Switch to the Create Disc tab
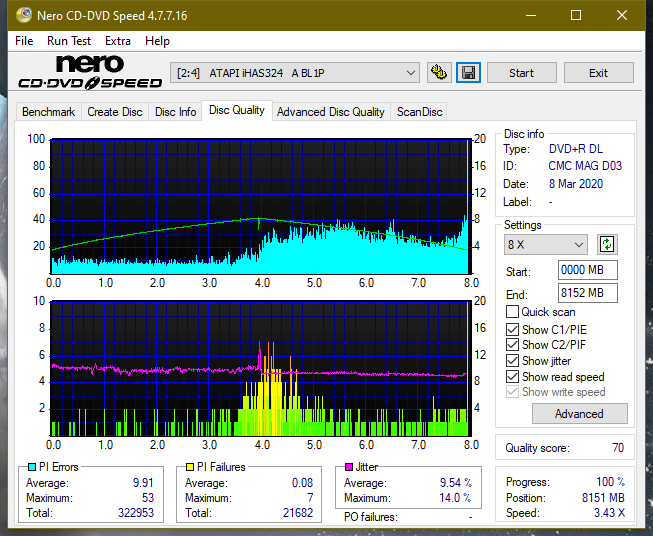Screen dimensions: 653x536 point(115,112)
